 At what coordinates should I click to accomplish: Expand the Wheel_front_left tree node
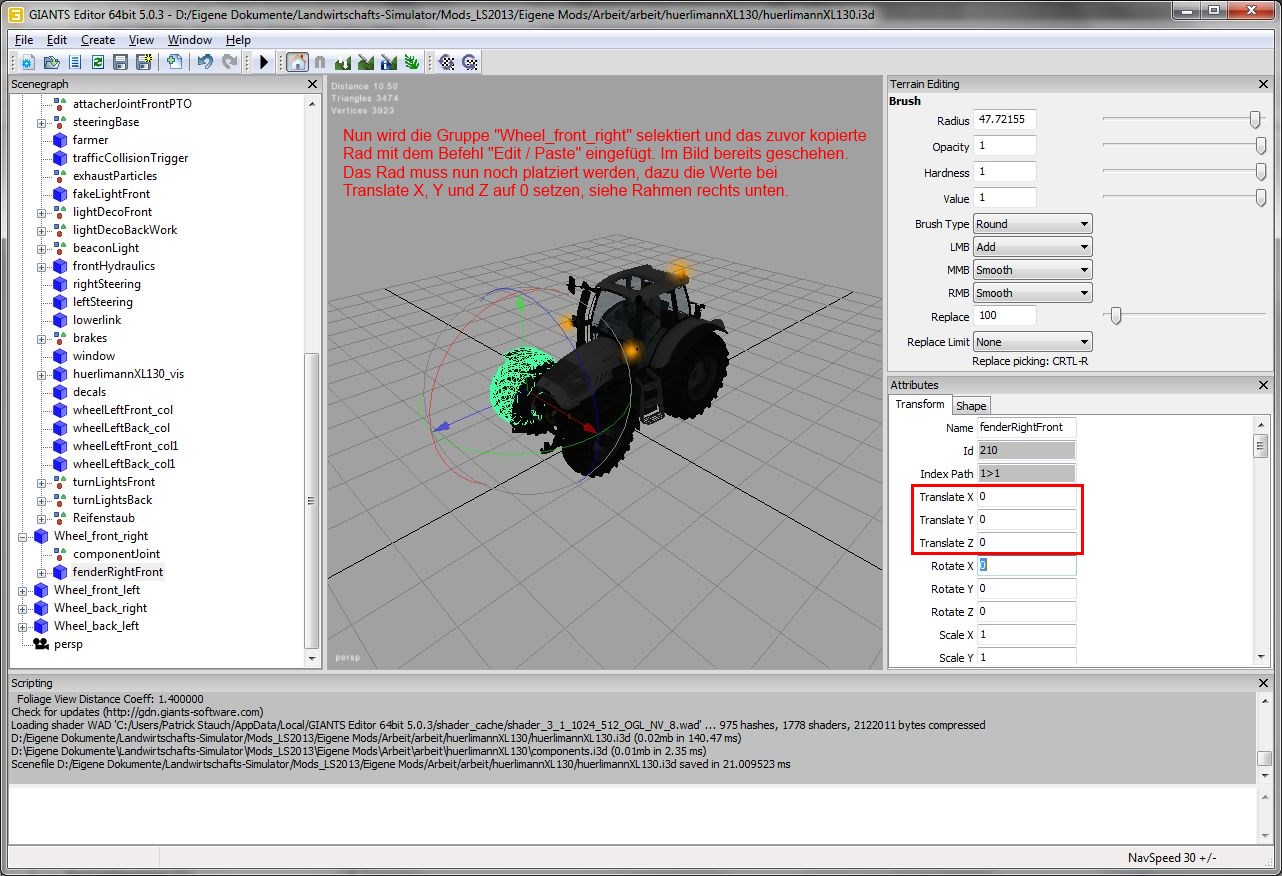23,590
